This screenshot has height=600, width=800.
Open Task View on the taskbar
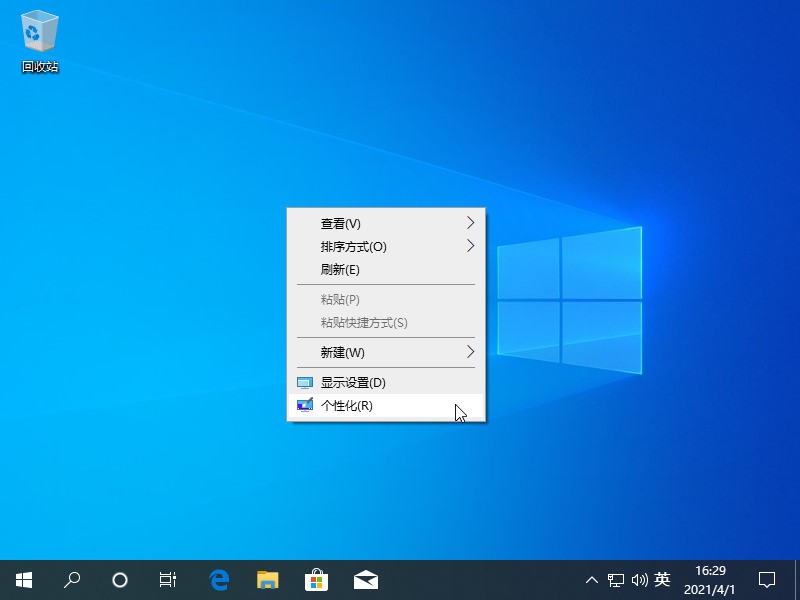(x=168, y=579)
